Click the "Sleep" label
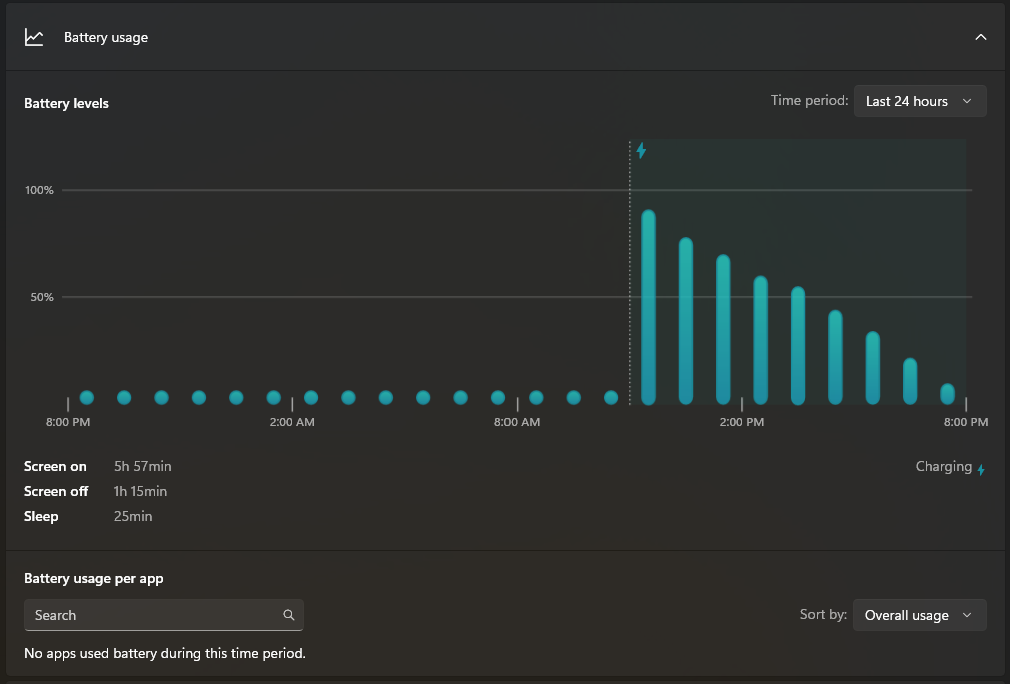The image size is (1010, 684). coord(41,517)
